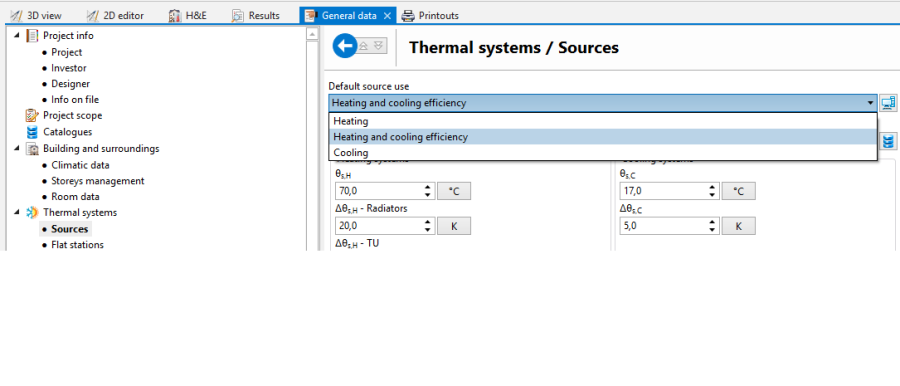Click the double up arrows icon
Screen dimensions: 900x386
point(363,46)
